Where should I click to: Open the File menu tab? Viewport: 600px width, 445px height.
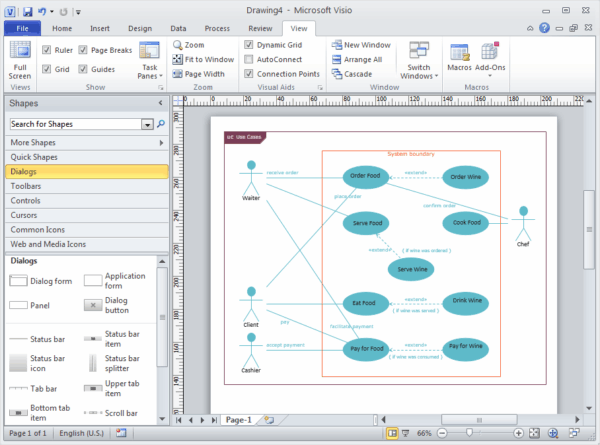coord(21,30)
